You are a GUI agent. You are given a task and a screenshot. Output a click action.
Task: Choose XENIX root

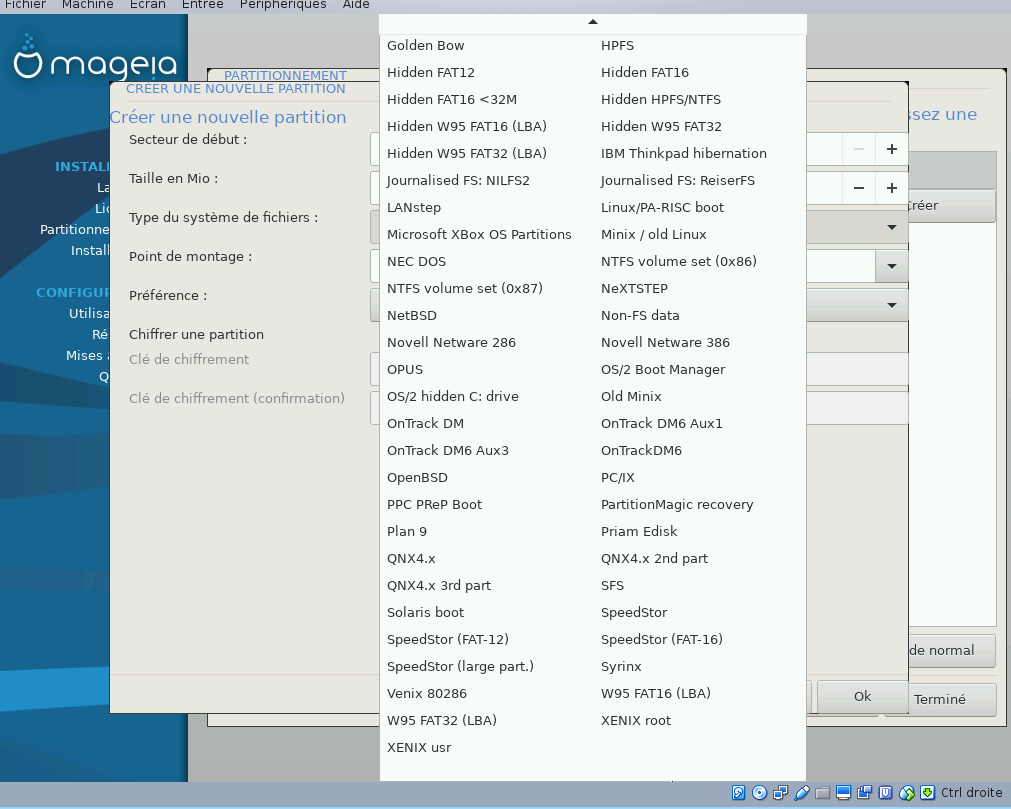click(636, 721)
